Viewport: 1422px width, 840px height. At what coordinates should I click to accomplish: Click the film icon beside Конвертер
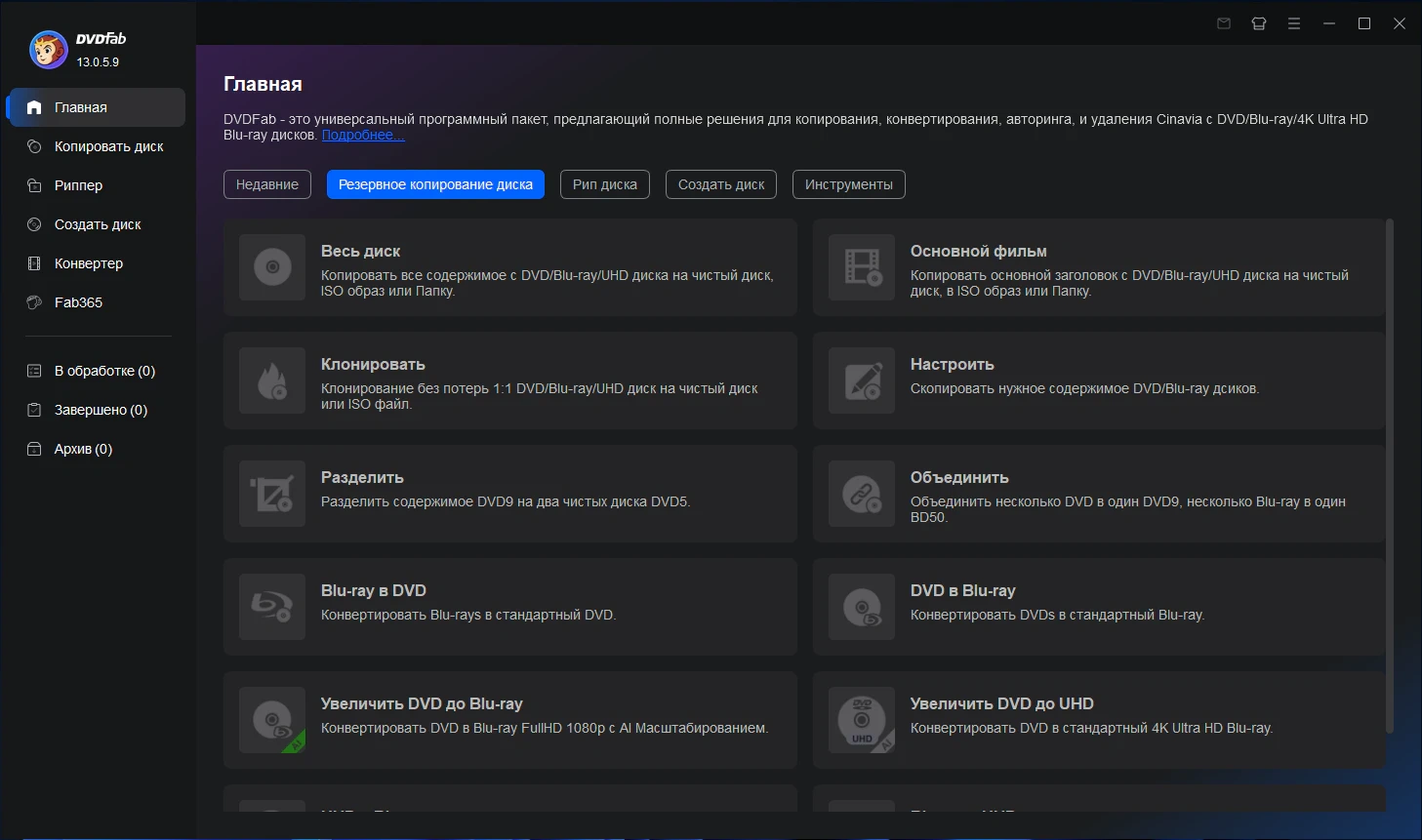tap(34, 263)
